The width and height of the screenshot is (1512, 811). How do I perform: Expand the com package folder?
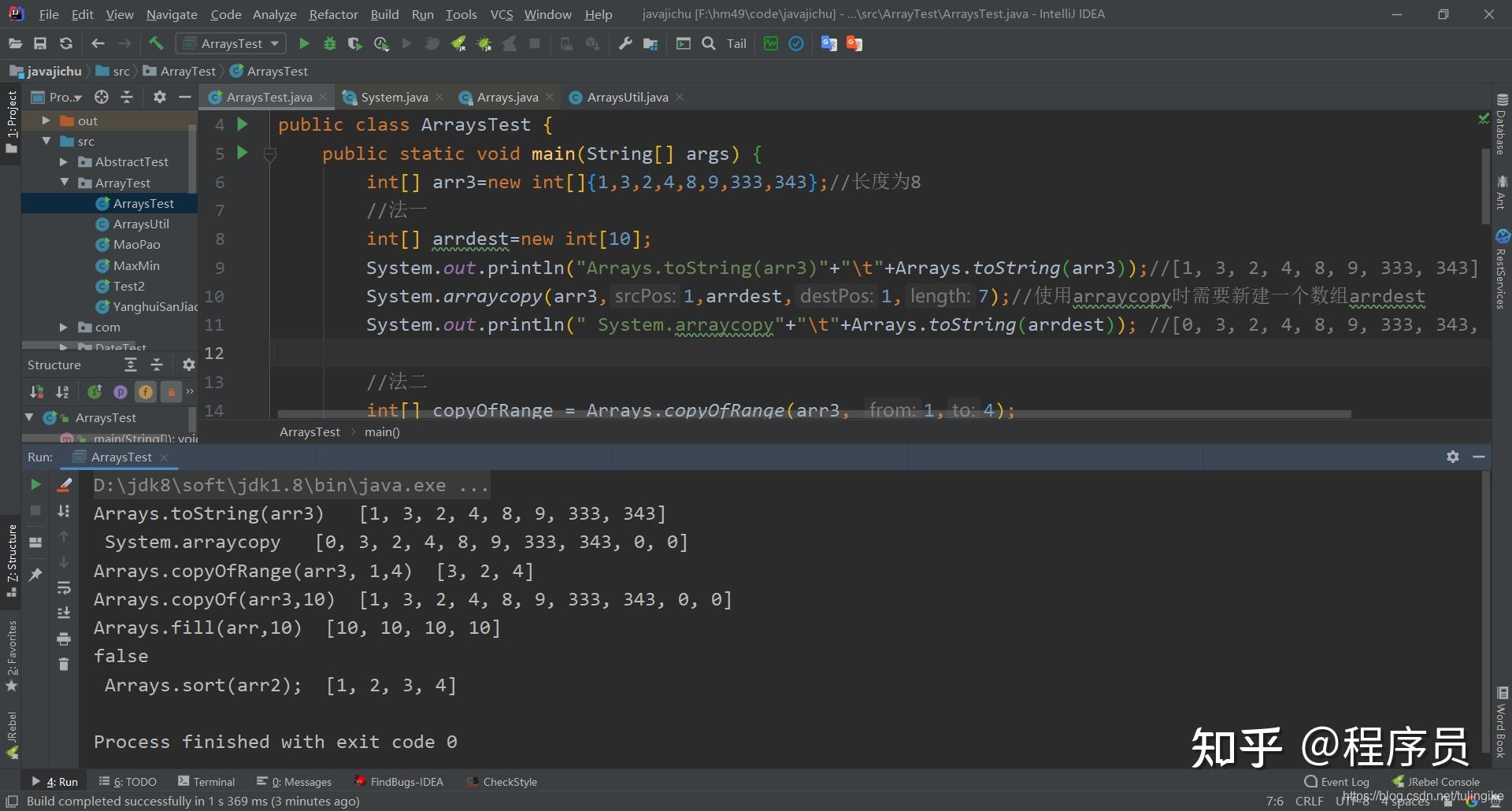point(64,328)
